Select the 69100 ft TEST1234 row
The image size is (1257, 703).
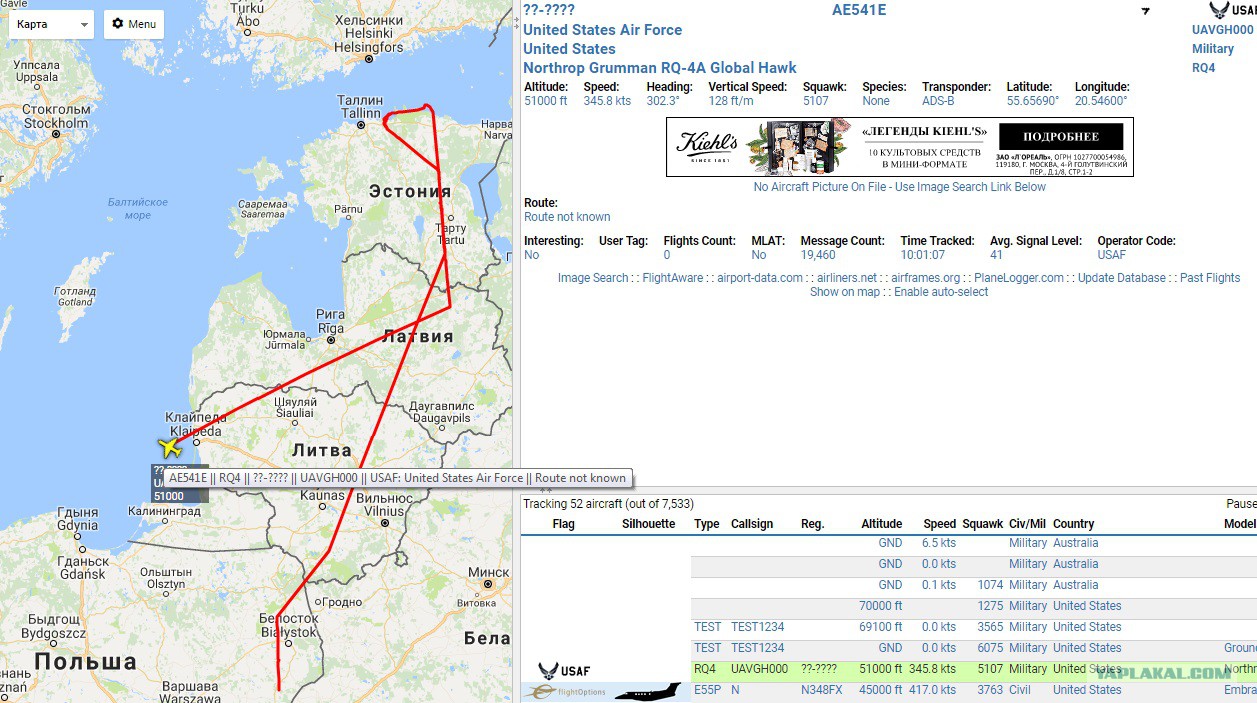coord(973,627)
